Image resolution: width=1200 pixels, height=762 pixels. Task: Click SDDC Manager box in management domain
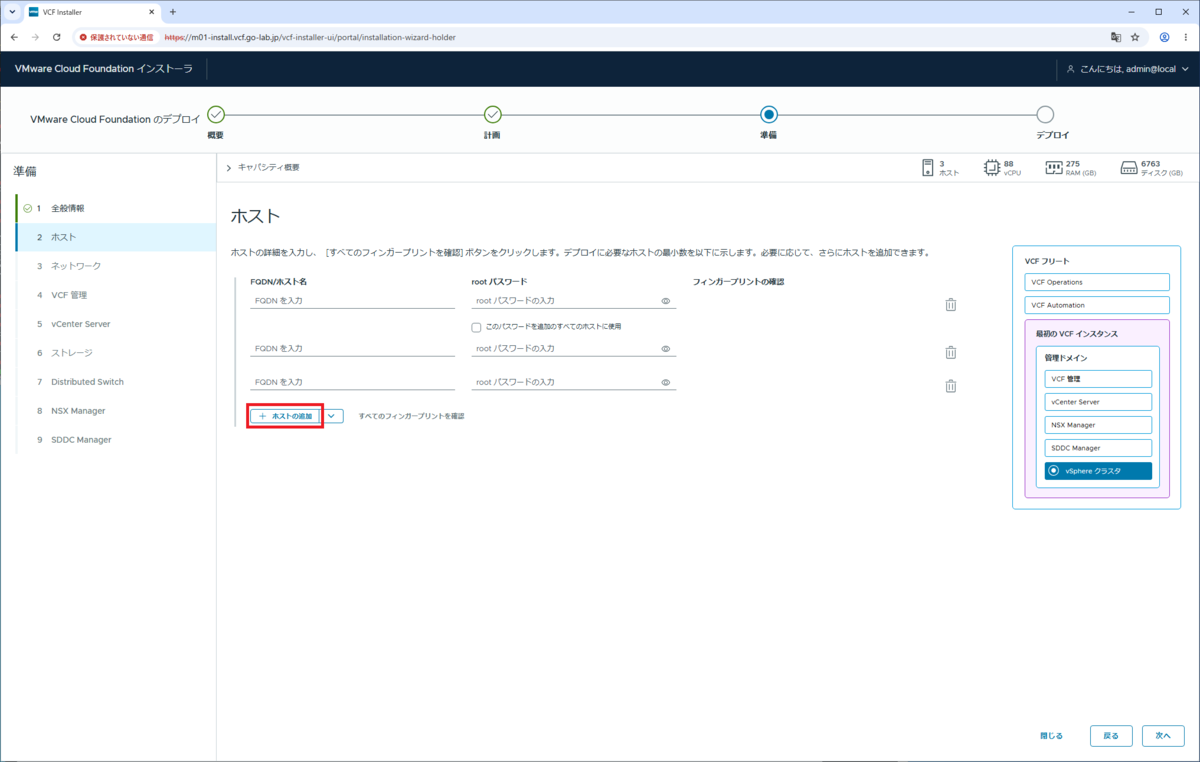coord(1098,448)
